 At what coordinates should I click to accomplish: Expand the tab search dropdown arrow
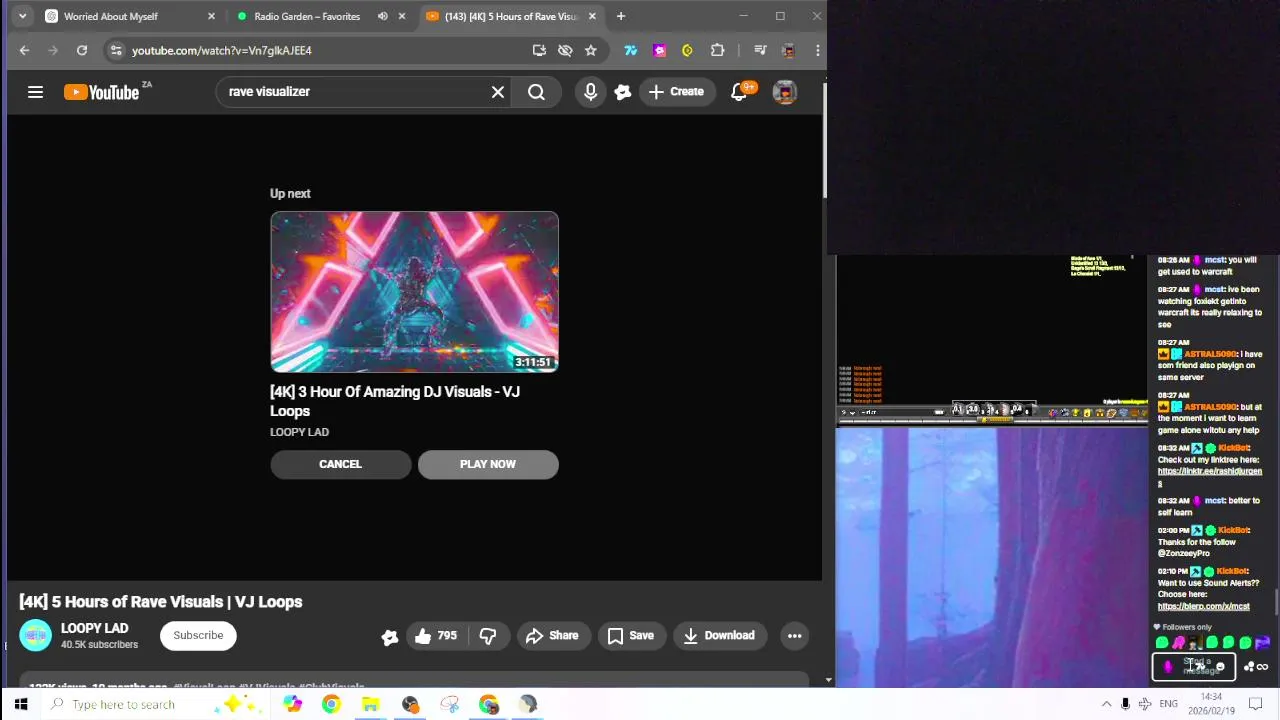click(x=22, y=16)
